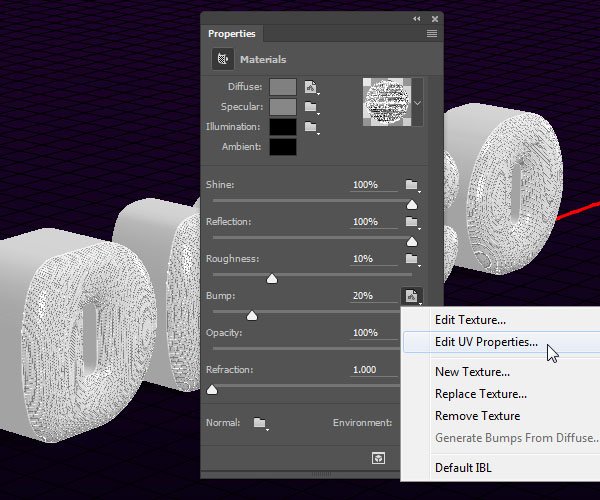
Task: Open the Properties panel options menu
Action: pos(432,34)
